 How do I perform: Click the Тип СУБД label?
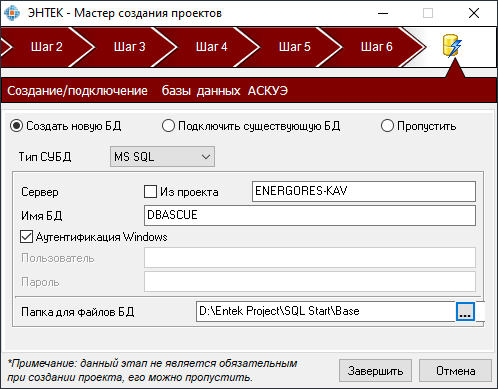(x=45, y=157)
